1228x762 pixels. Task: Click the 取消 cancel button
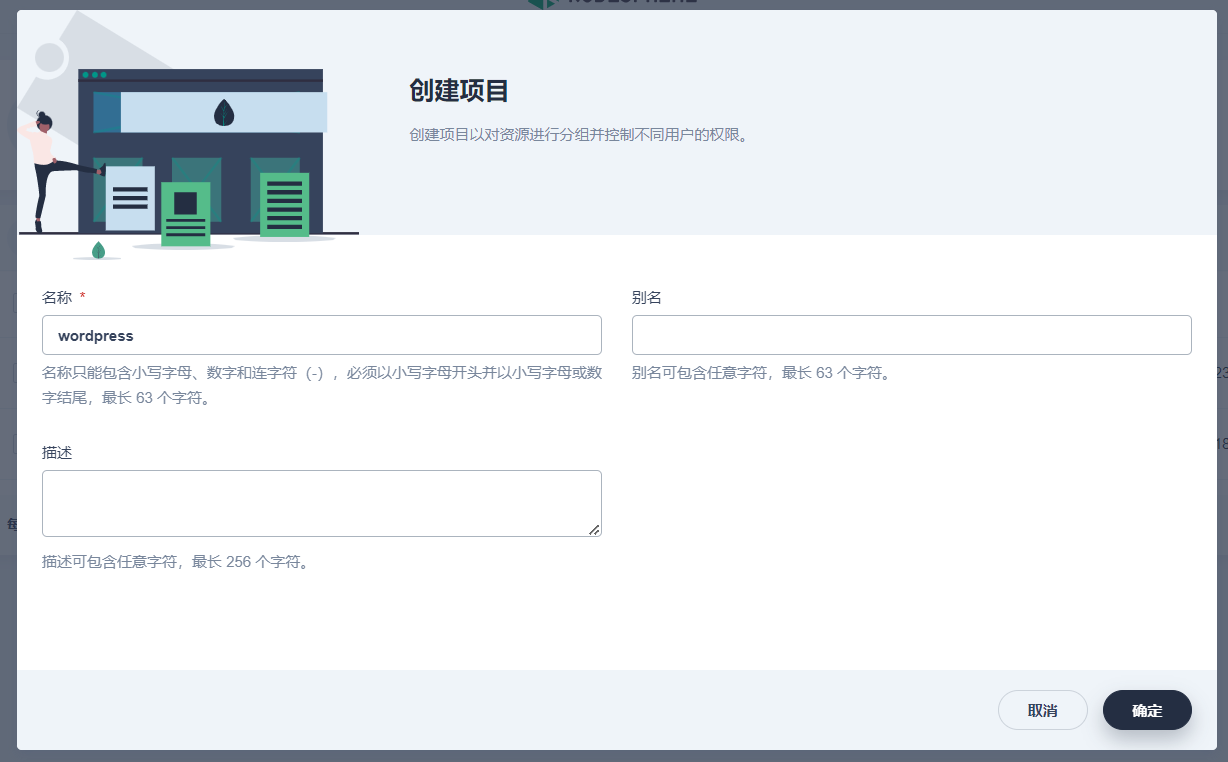pyautogui.click(x=1042, y=710)
